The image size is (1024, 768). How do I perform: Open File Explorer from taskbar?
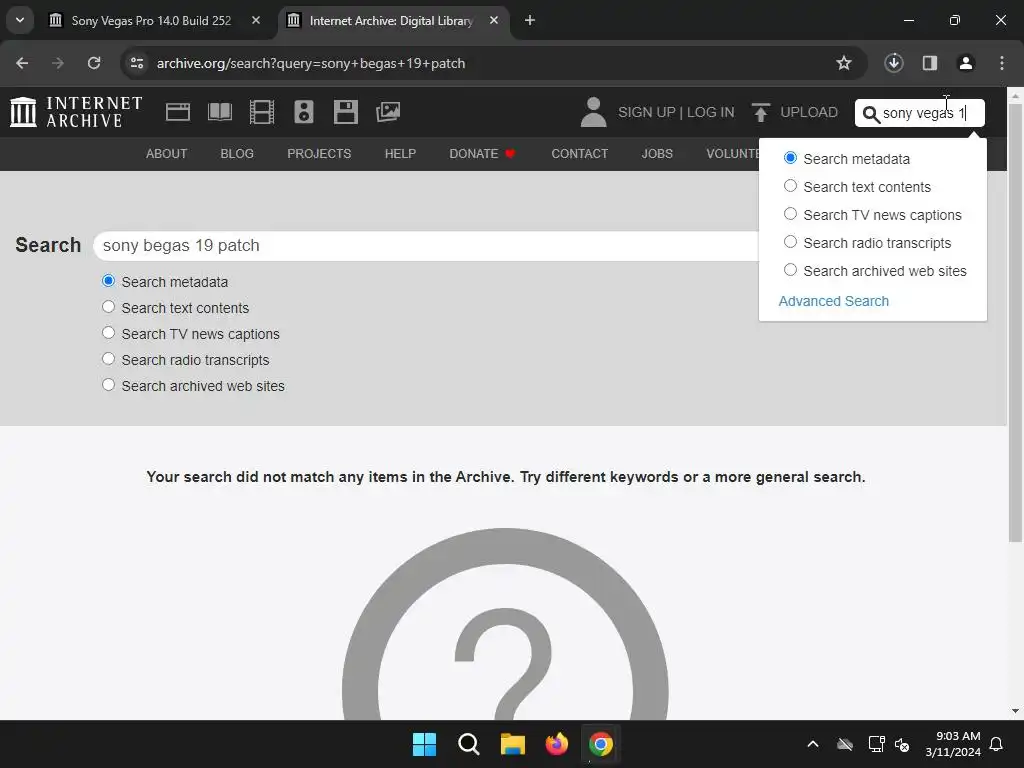513,744
